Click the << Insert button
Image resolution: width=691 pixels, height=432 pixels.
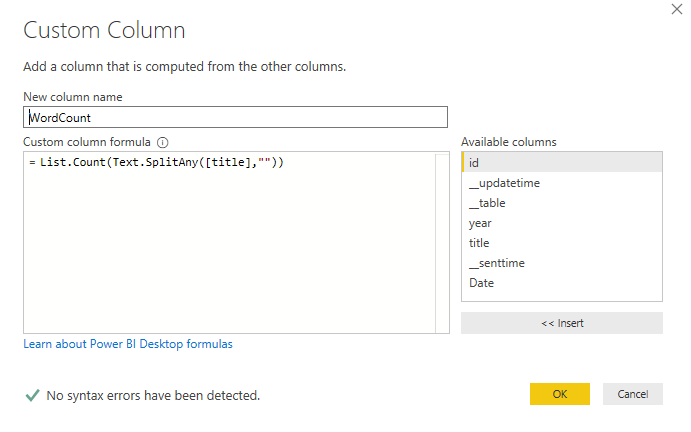click(562, 323)
